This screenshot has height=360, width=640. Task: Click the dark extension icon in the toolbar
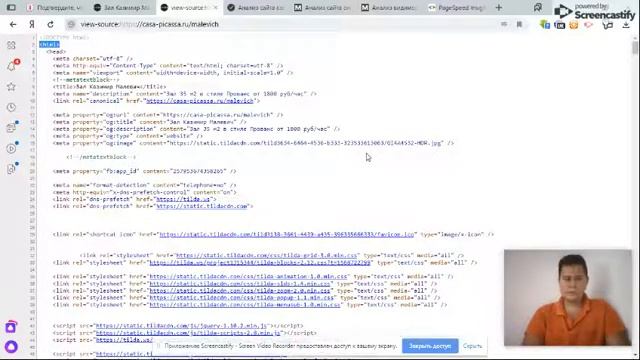[x=560, y=25]
